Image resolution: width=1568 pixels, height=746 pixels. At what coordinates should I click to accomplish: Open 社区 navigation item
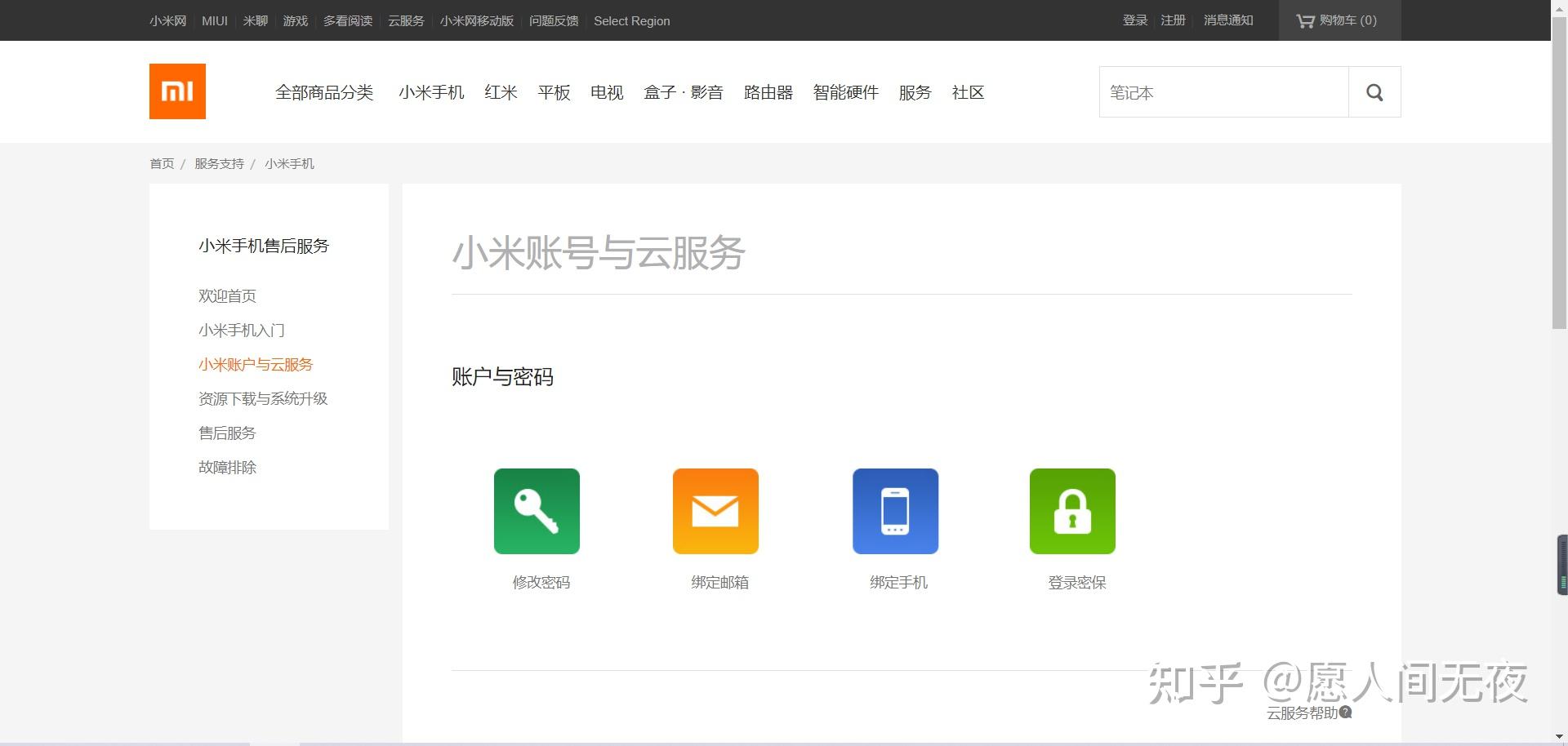point(968,92)
